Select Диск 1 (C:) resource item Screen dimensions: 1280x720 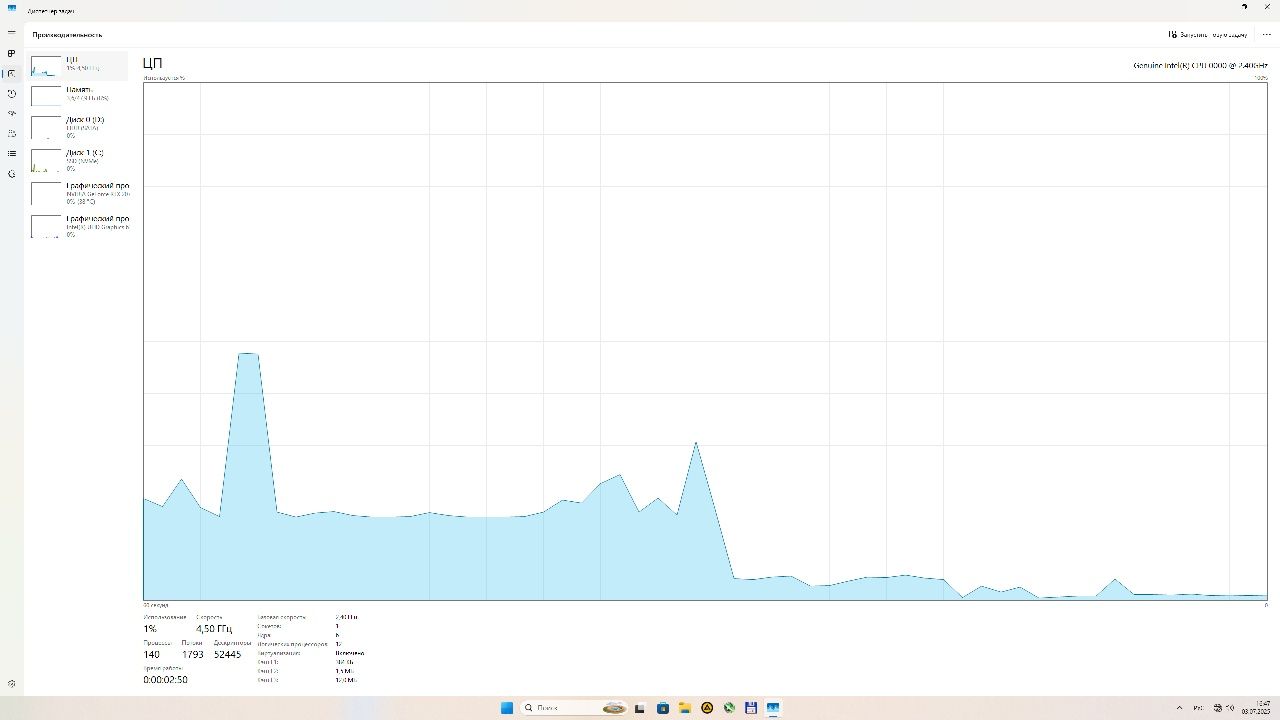click(x=78, y=160)
